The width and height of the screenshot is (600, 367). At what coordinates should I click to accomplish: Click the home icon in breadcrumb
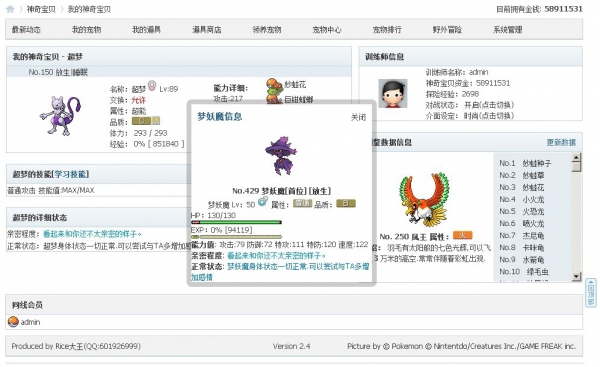tap(10, 9)
